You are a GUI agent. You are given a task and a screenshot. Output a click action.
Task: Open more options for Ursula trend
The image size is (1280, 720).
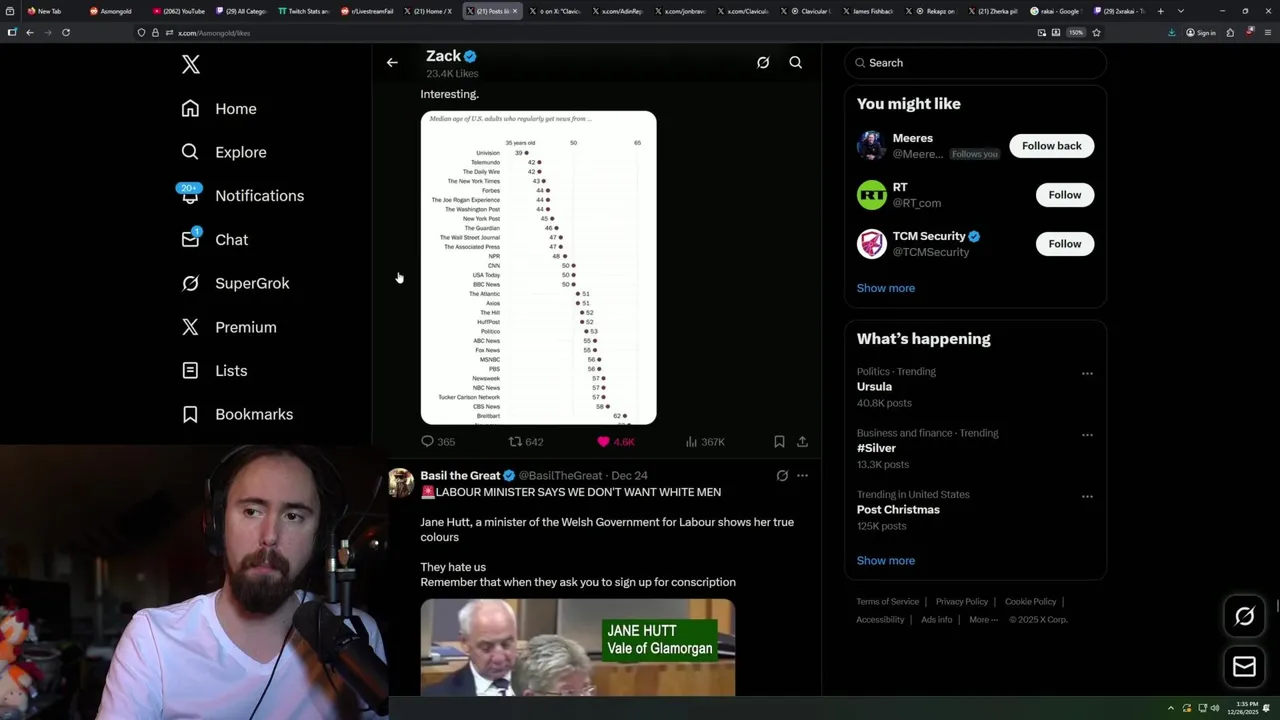(x=1087, y=373)
